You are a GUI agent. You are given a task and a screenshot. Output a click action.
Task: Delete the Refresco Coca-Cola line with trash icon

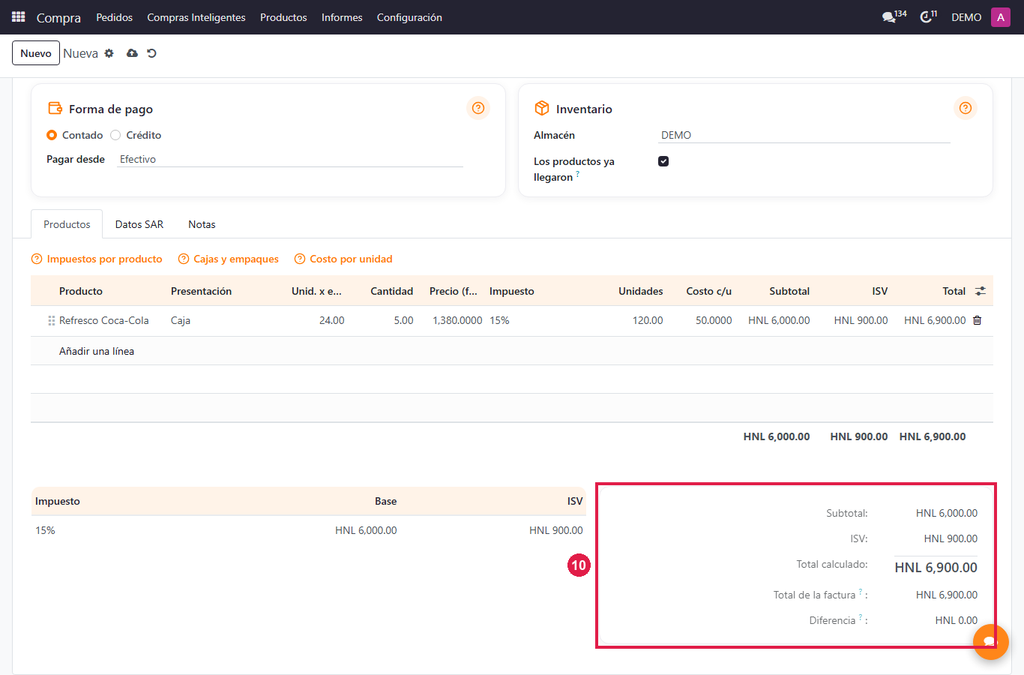(x=977, y=321)
